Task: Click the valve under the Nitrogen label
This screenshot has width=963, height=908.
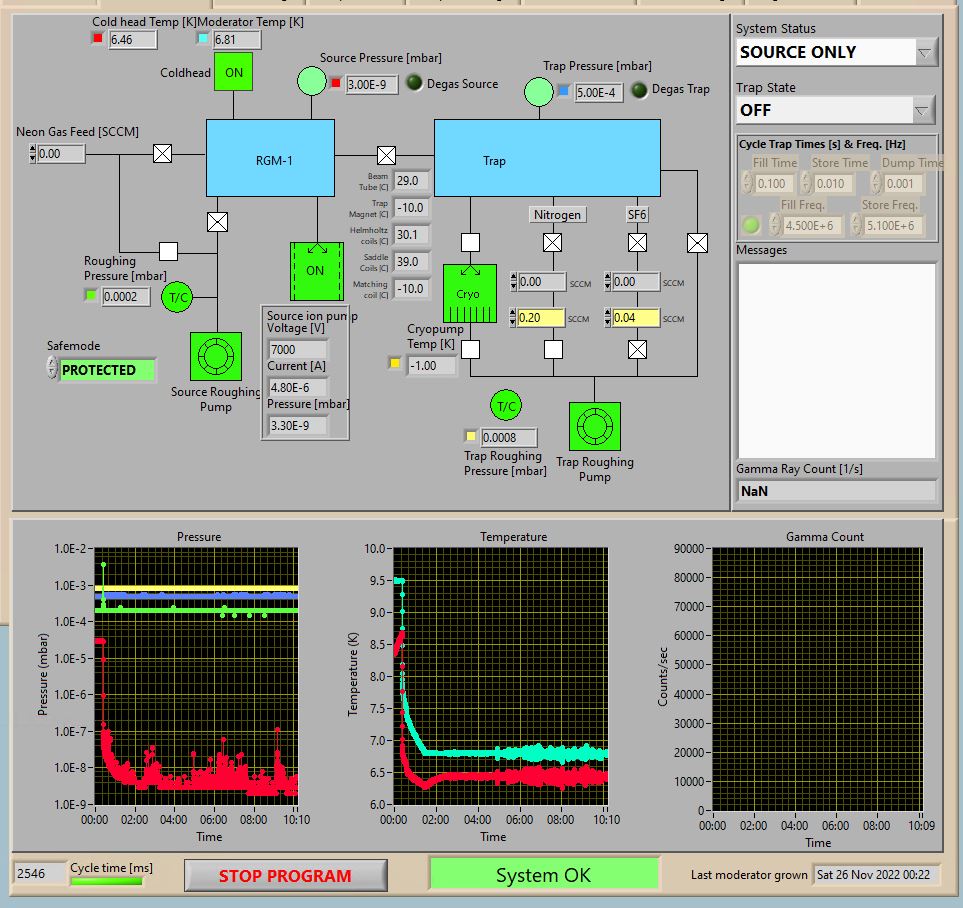Action: pyautogui.click(x=552, y=242)
